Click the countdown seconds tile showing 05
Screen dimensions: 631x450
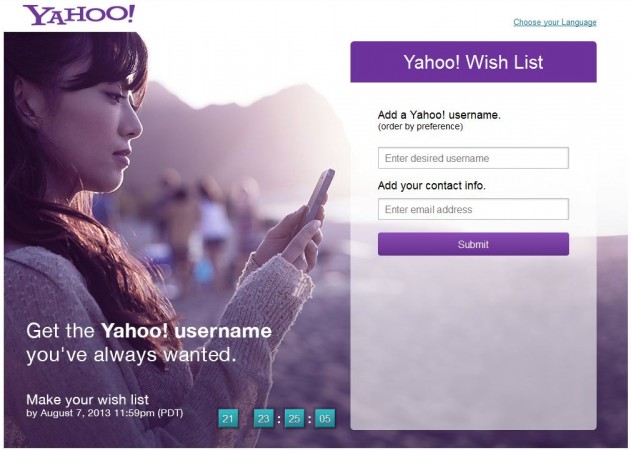[325, 419]
